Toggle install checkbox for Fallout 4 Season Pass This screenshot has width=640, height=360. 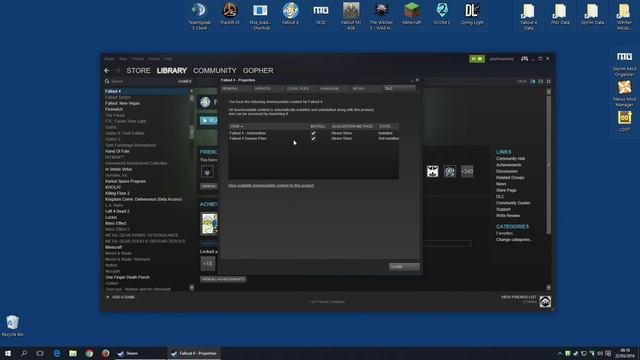(x=313, y=138)
